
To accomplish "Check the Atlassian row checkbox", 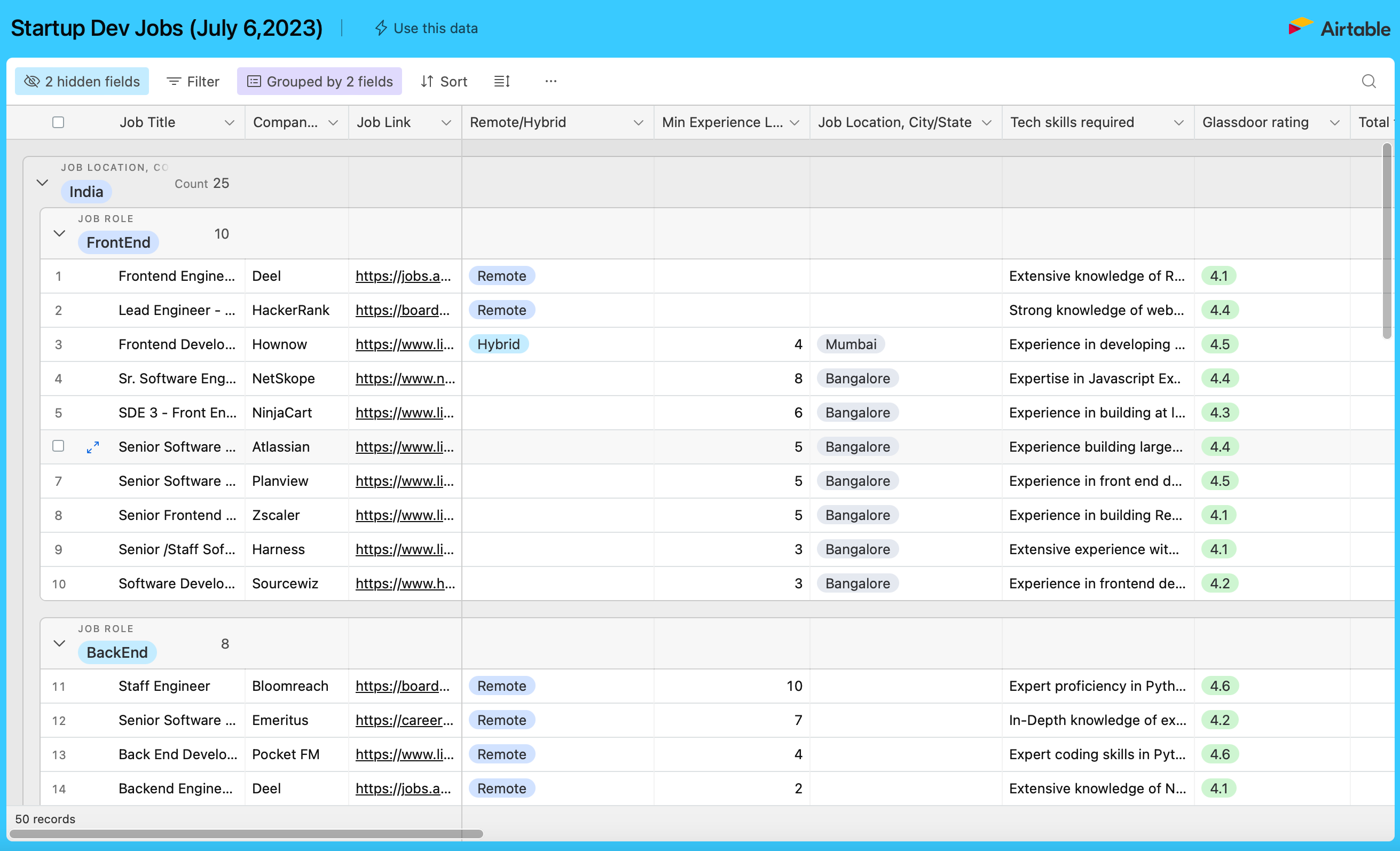I will (x=58, y=446).
